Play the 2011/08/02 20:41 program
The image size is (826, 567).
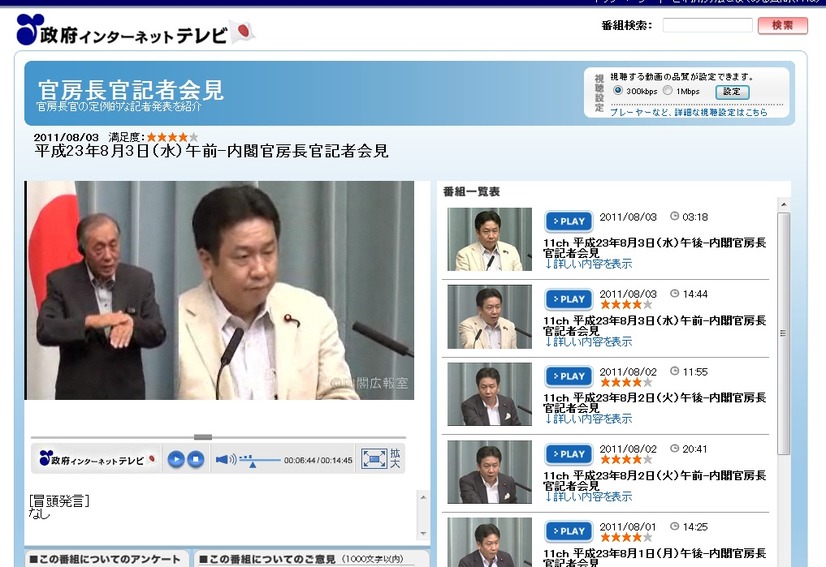(568, 454)
